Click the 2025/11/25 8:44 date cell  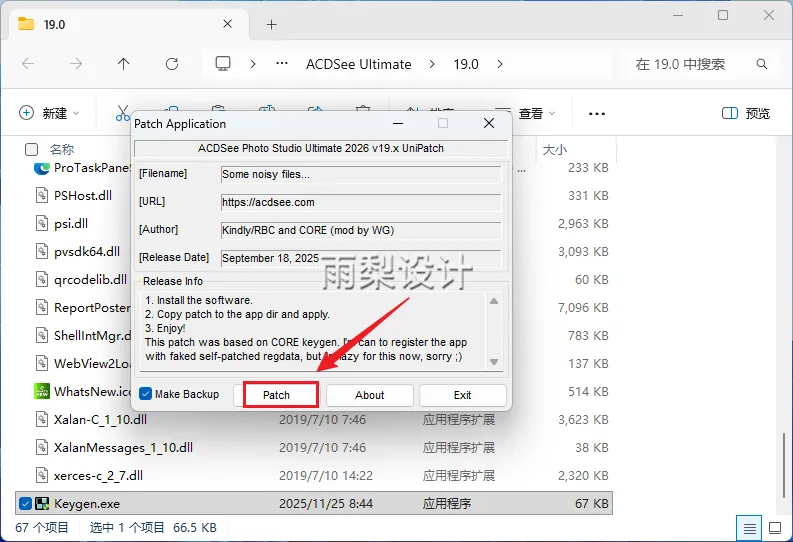326,504
